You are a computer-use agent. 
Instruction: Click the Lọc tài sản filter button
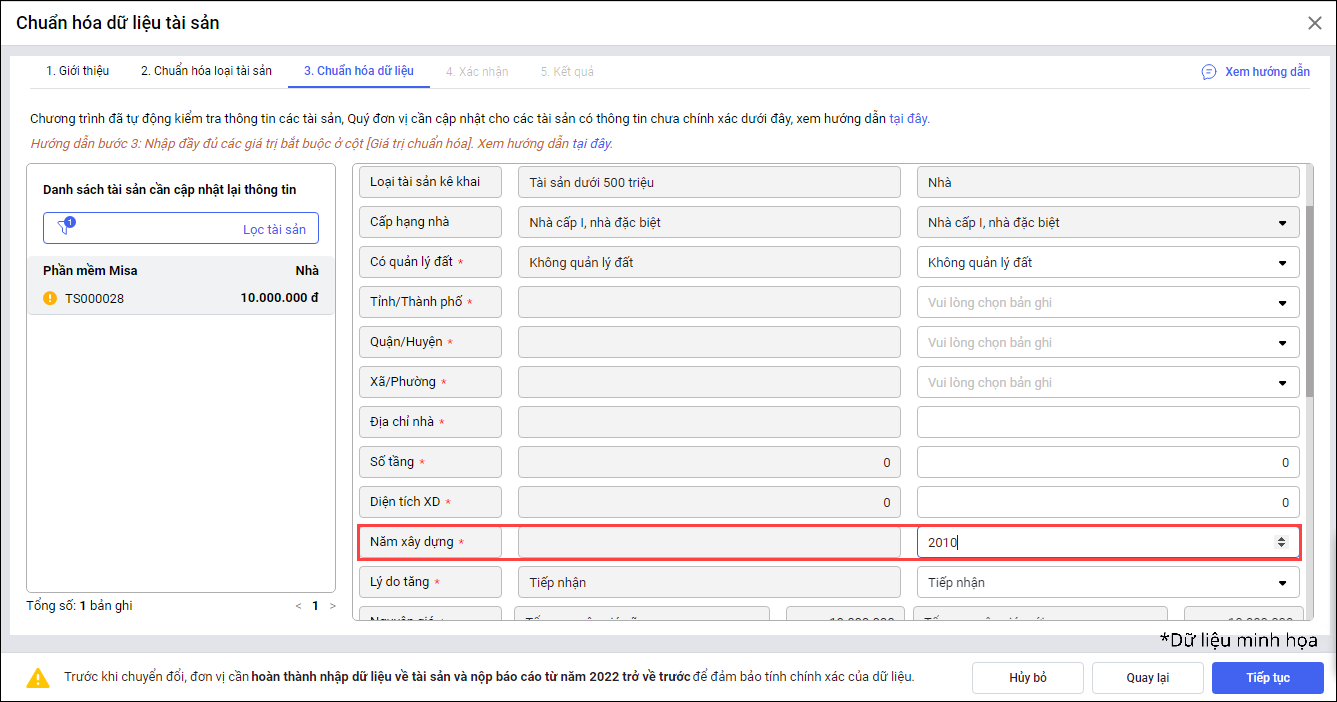tap(181, 229)
